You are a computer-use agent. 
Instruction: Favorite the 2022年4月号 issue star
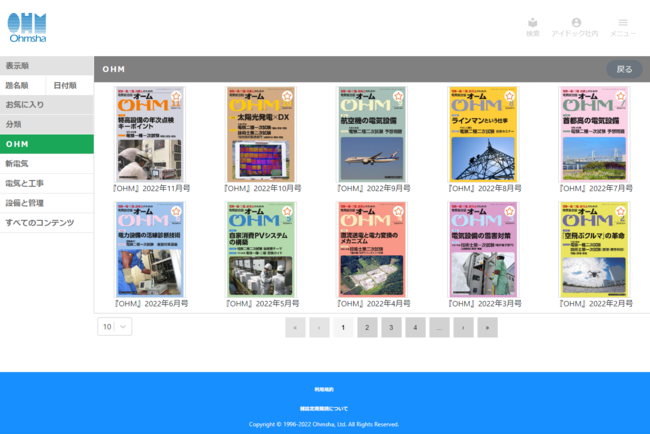(398, 211)
